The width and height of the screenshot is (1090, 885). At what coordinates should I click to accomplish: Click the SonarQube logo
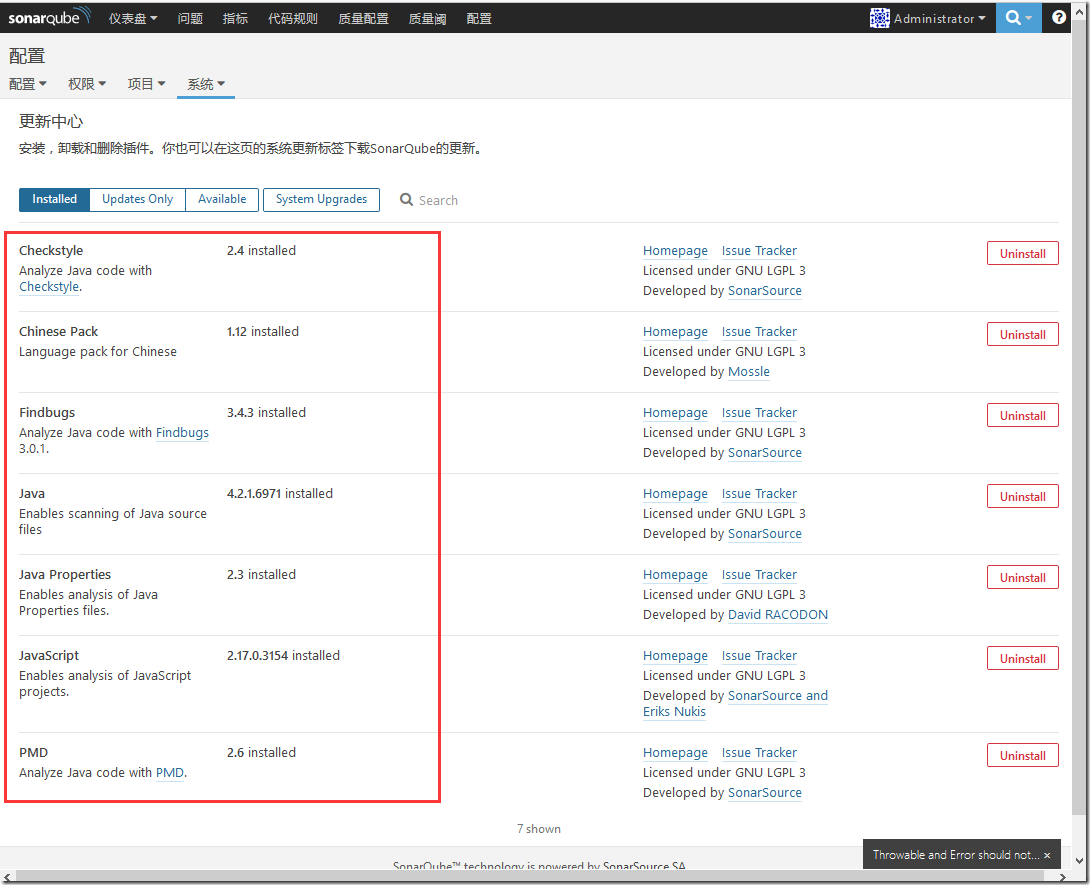[x=49, y=17]
